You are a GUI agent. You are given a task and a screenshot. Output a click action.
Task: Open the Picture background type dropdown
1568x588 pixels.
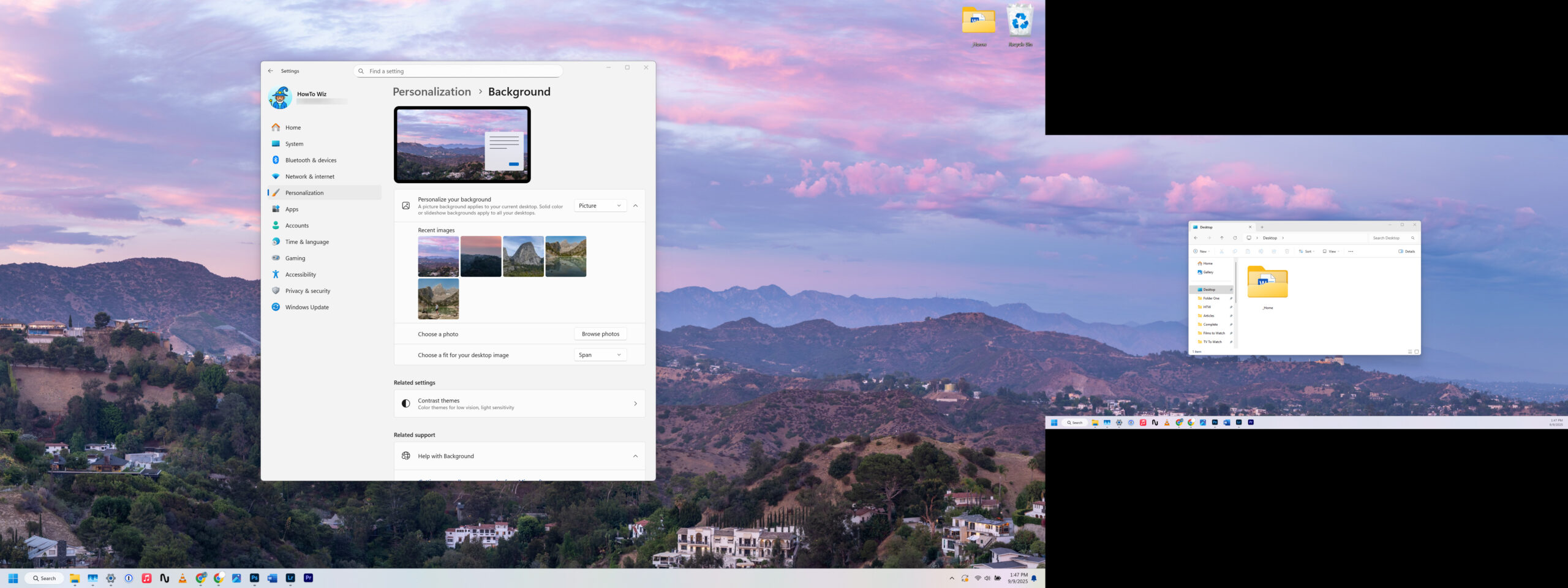[x=600, y=206]
